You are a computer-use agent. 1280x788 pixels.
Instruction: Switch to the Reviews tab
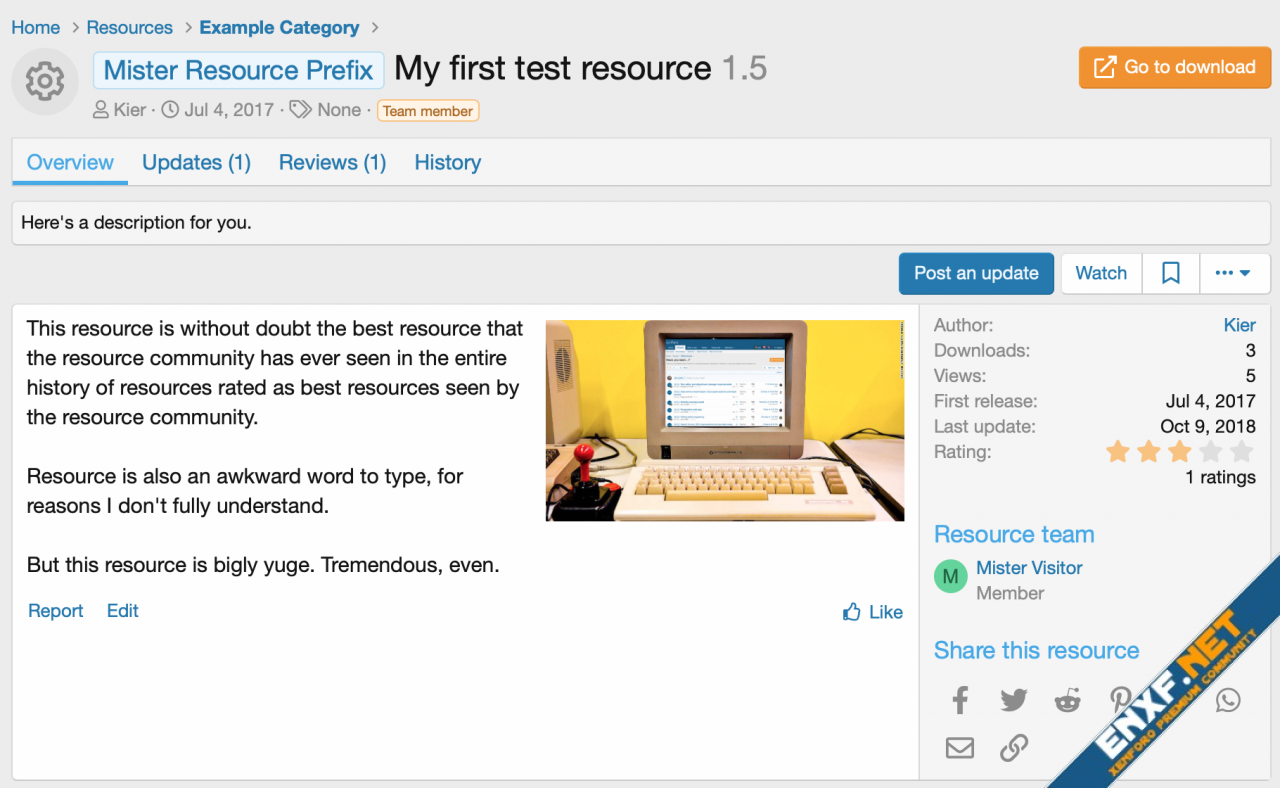pyautogui.click(x=332, y=162)
